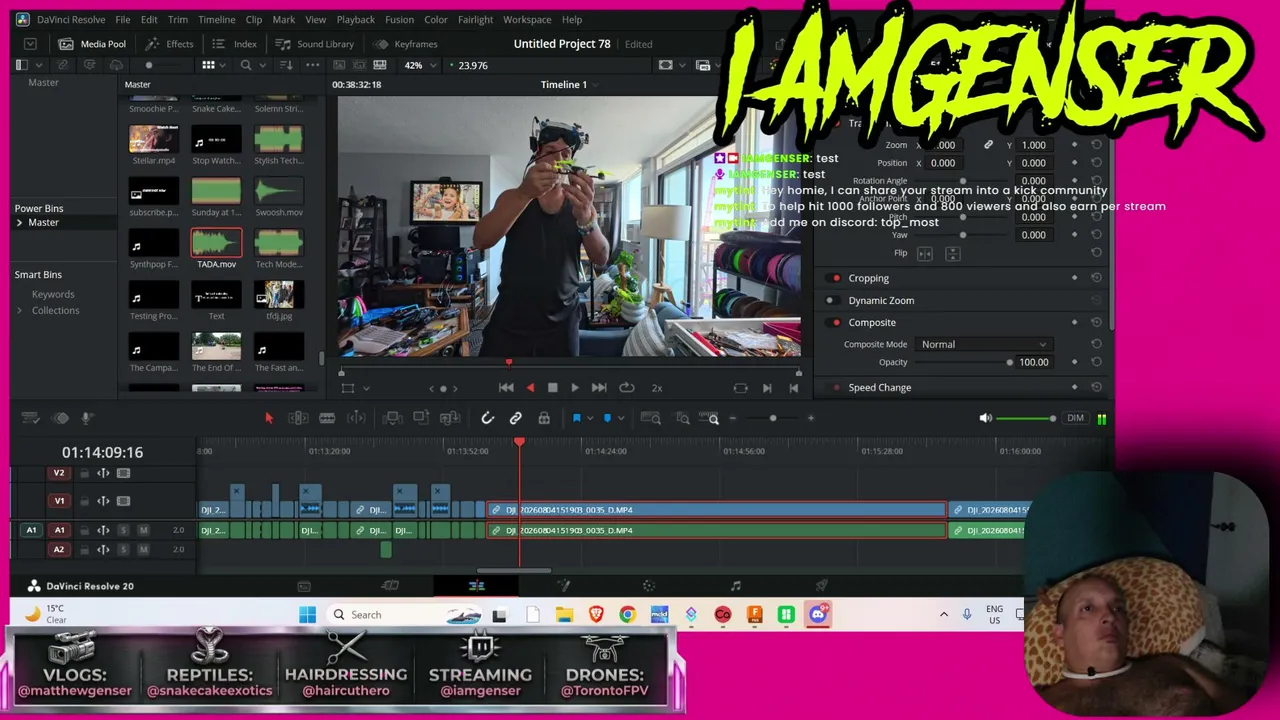This screenshot has width=1280, height=720.
Task: Solo audio track A1 with S button
Action: tap(123, 530)
